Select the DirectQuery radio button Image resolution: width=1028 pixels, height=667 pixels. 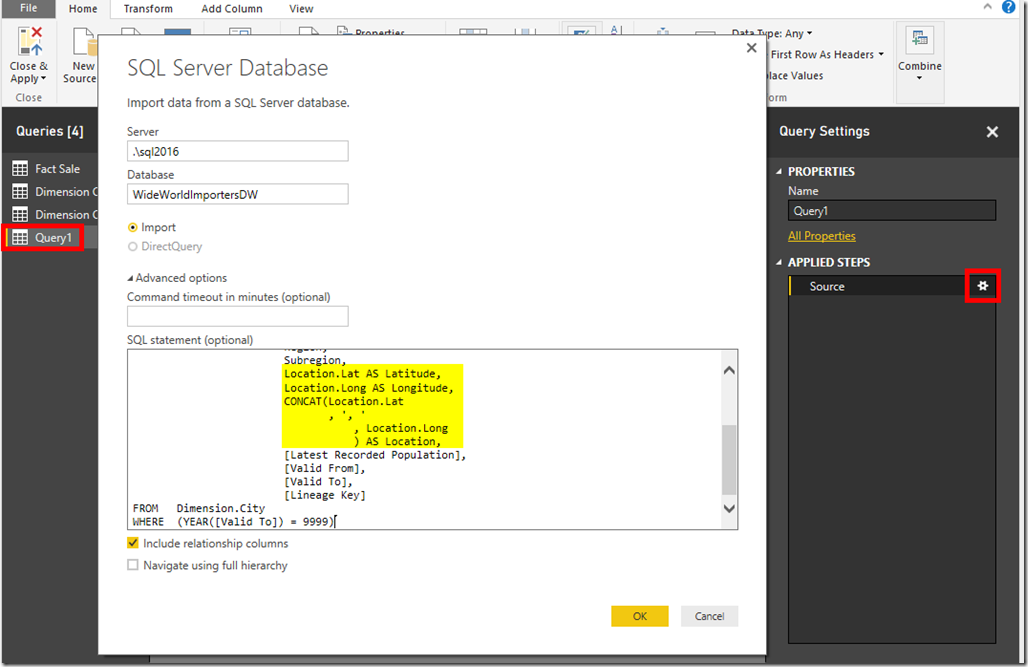pos(132,247)
